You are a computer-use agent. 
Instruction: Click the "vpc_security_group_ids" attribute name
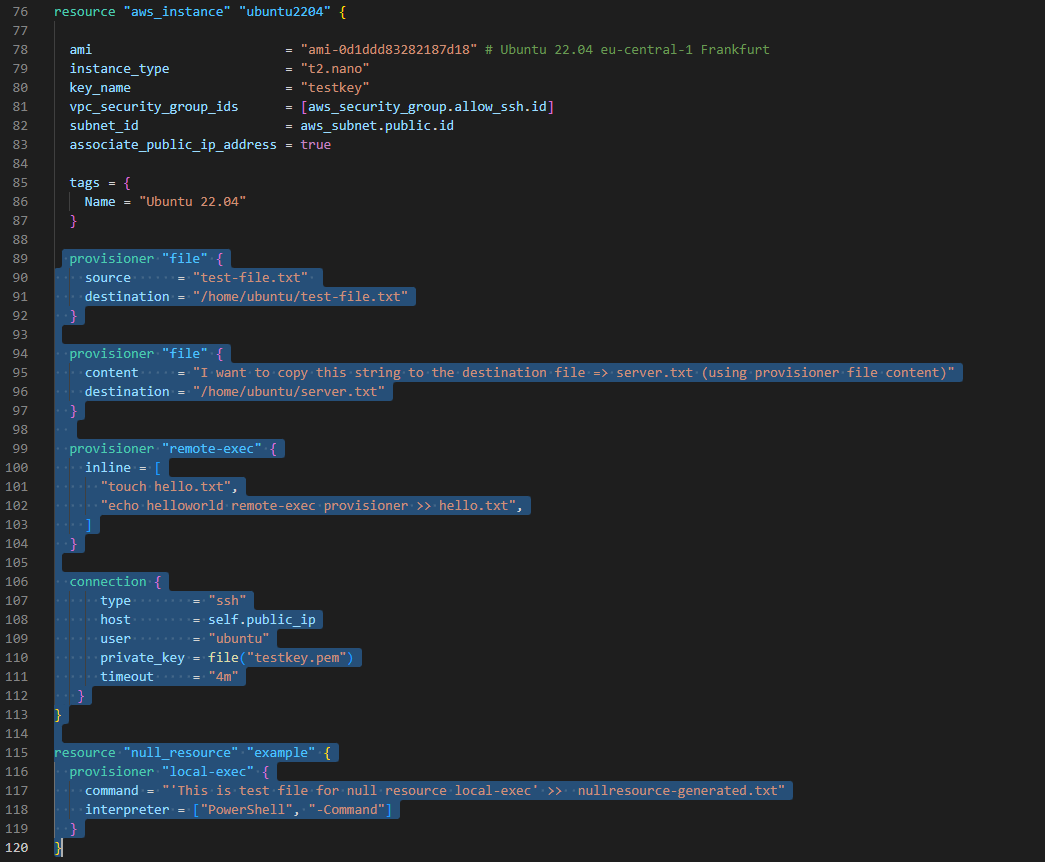[154, 107]
